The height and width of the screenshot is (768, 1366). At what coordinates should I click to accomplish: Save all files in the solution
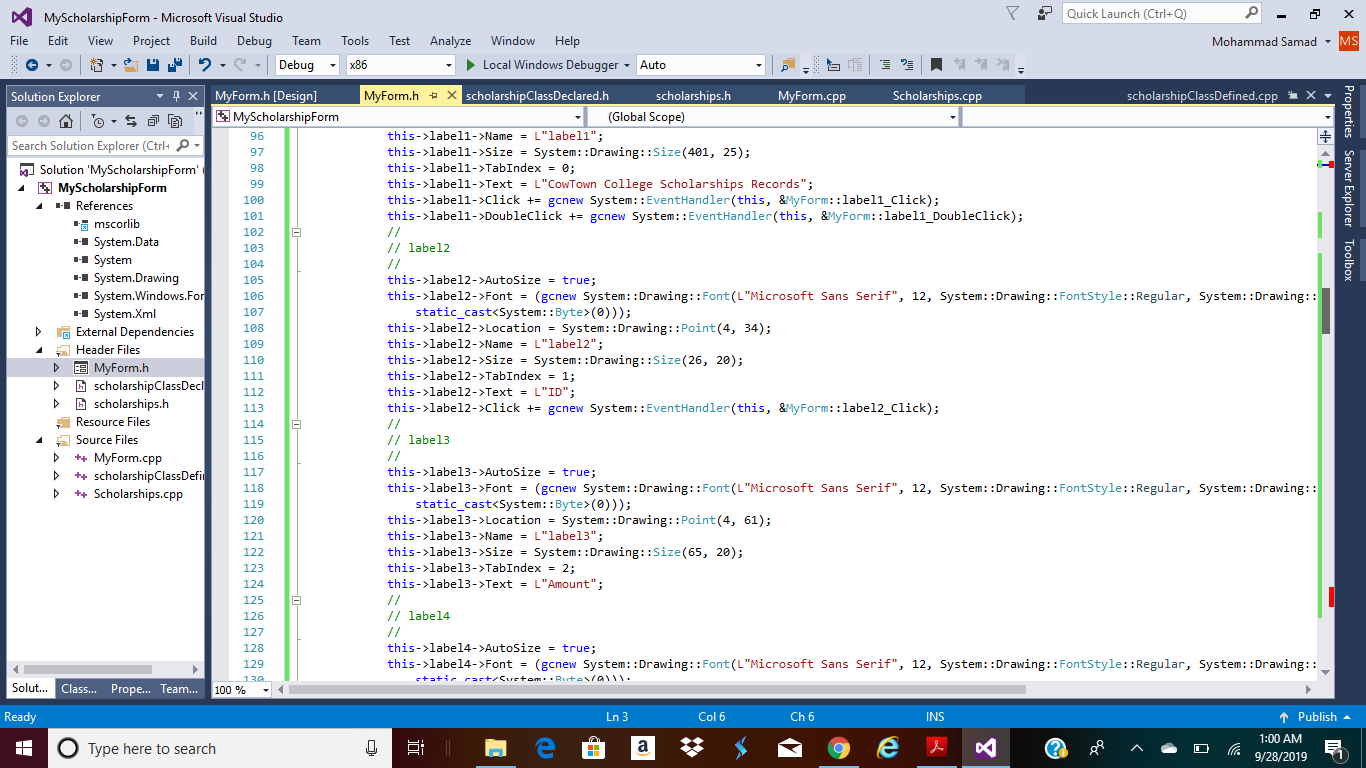pyautogui.click(x=173, y=65)
